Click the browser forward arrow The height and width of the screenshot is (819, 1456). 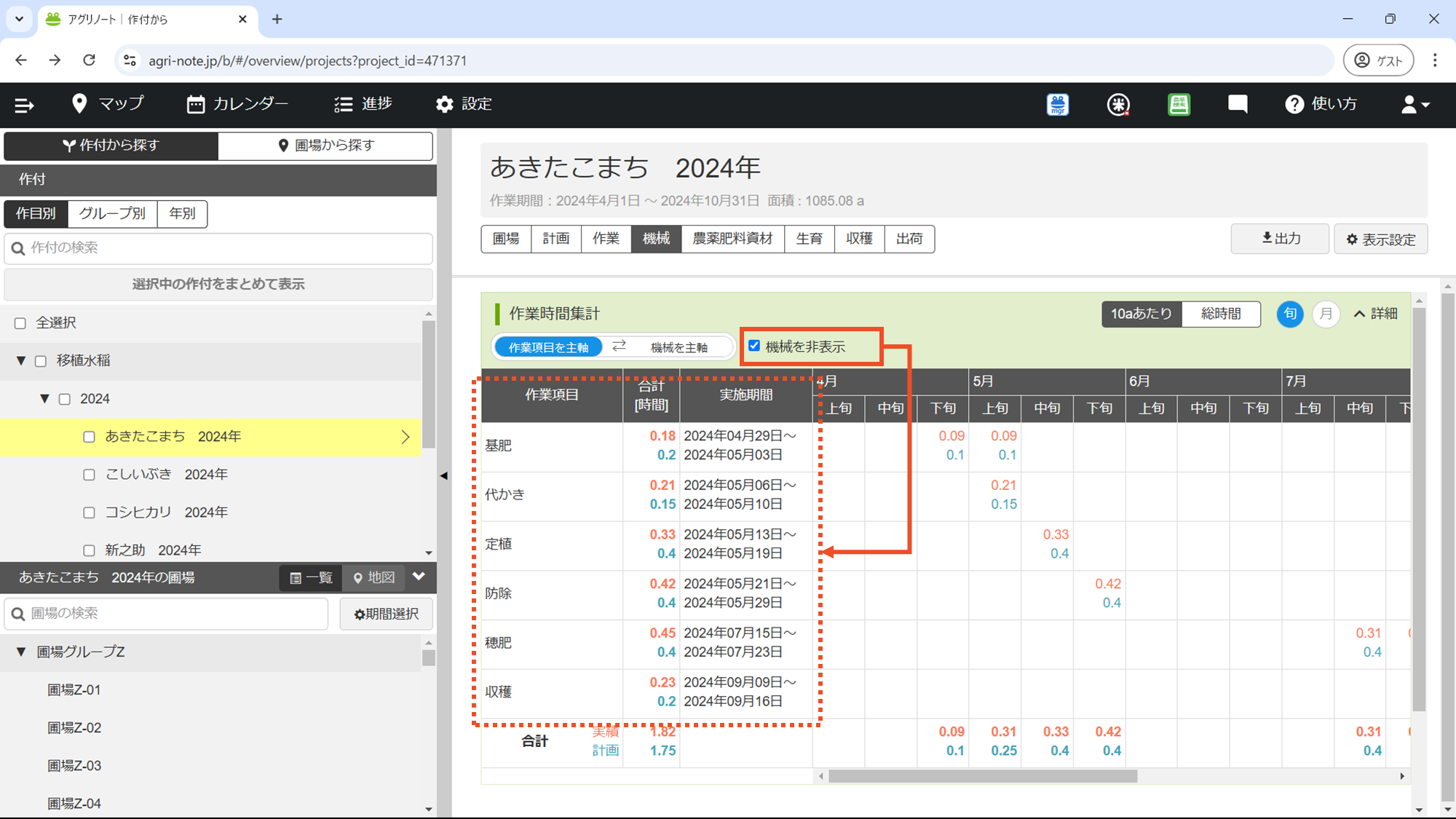[55, 60]
